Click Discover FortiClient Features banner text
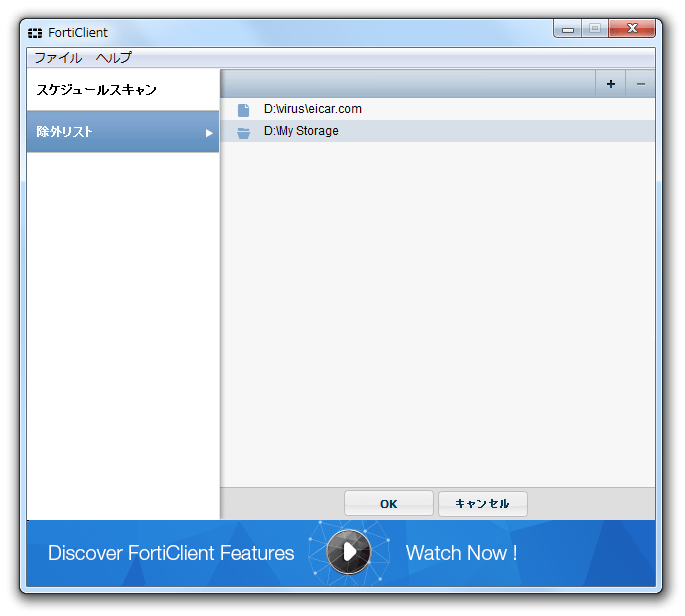The image size is (685, 616). pyautogui.click(x=171, y=553)
